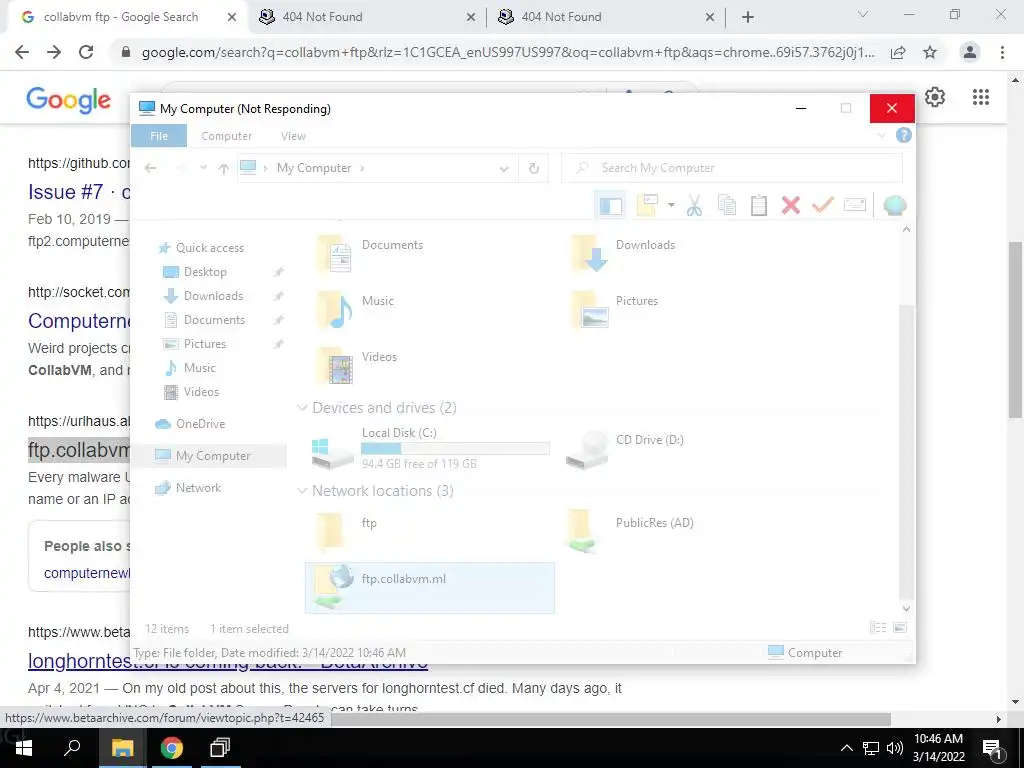The width and height of the screenshot is (1024, 768).
Task: Click the red X Delete icon
Action: [790, 206]
